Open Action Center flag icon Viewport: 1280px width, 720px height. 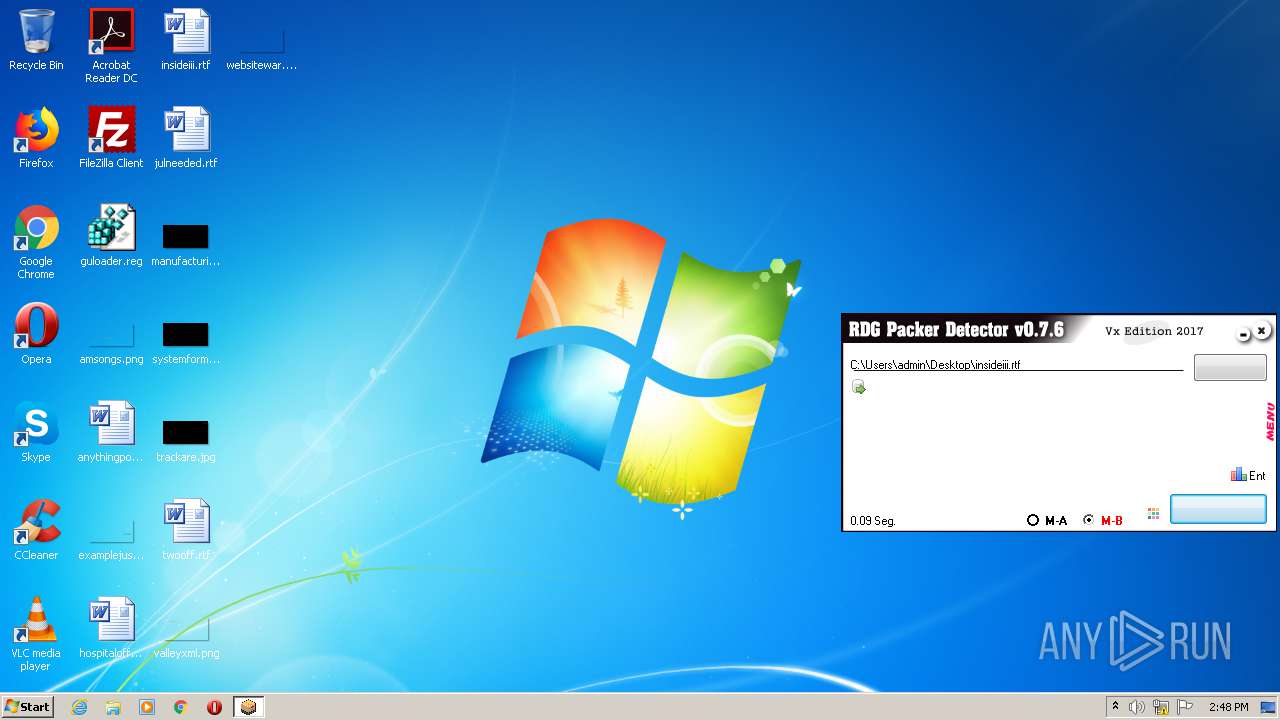coord(1185,707)
